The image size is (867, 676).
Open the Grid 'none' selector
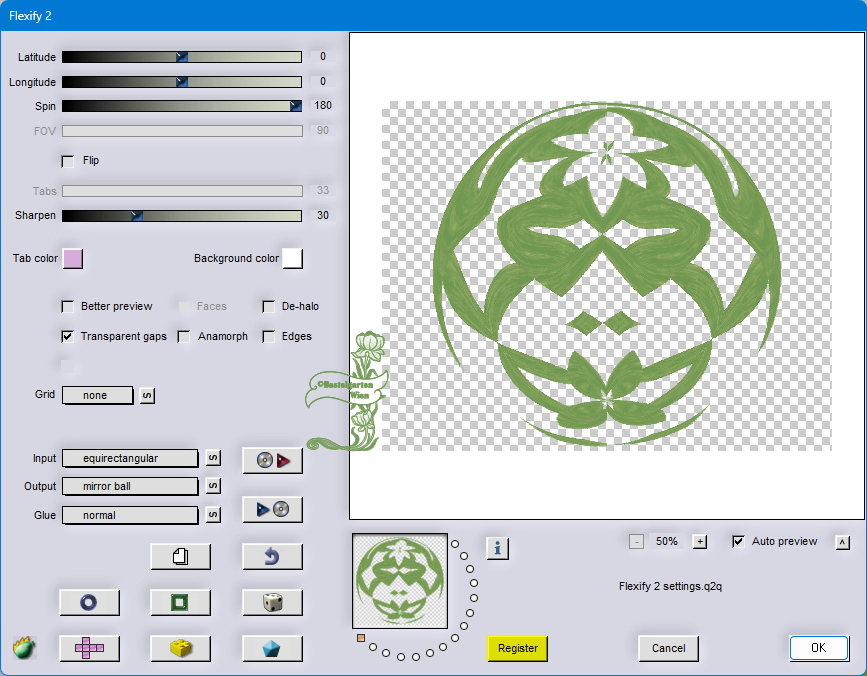click(x=98, y=395)
